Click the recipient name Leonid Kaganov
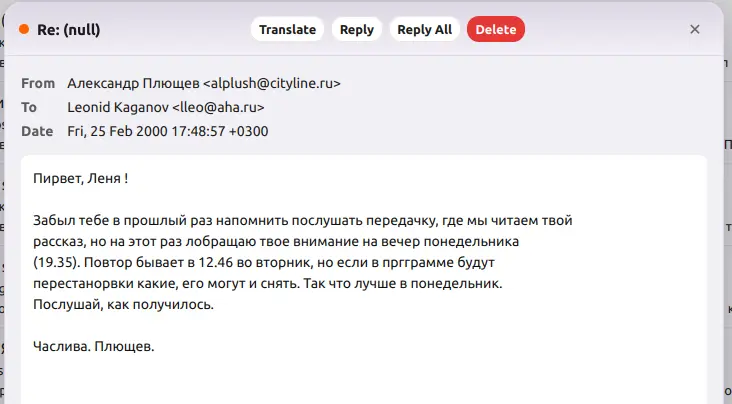The width and height of the screenshot is (732, 404). (118, 107)
